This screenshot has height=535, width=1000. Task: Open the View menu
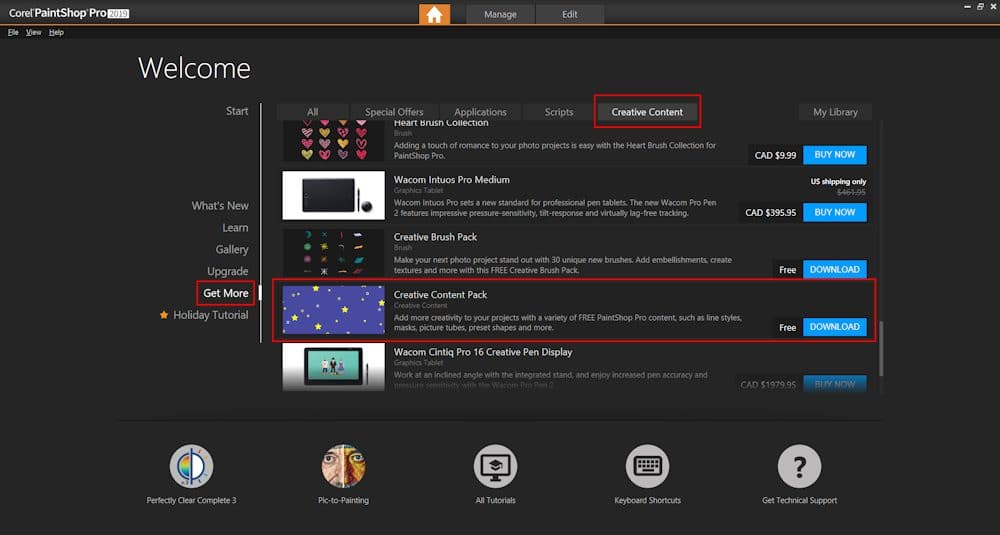33,32
